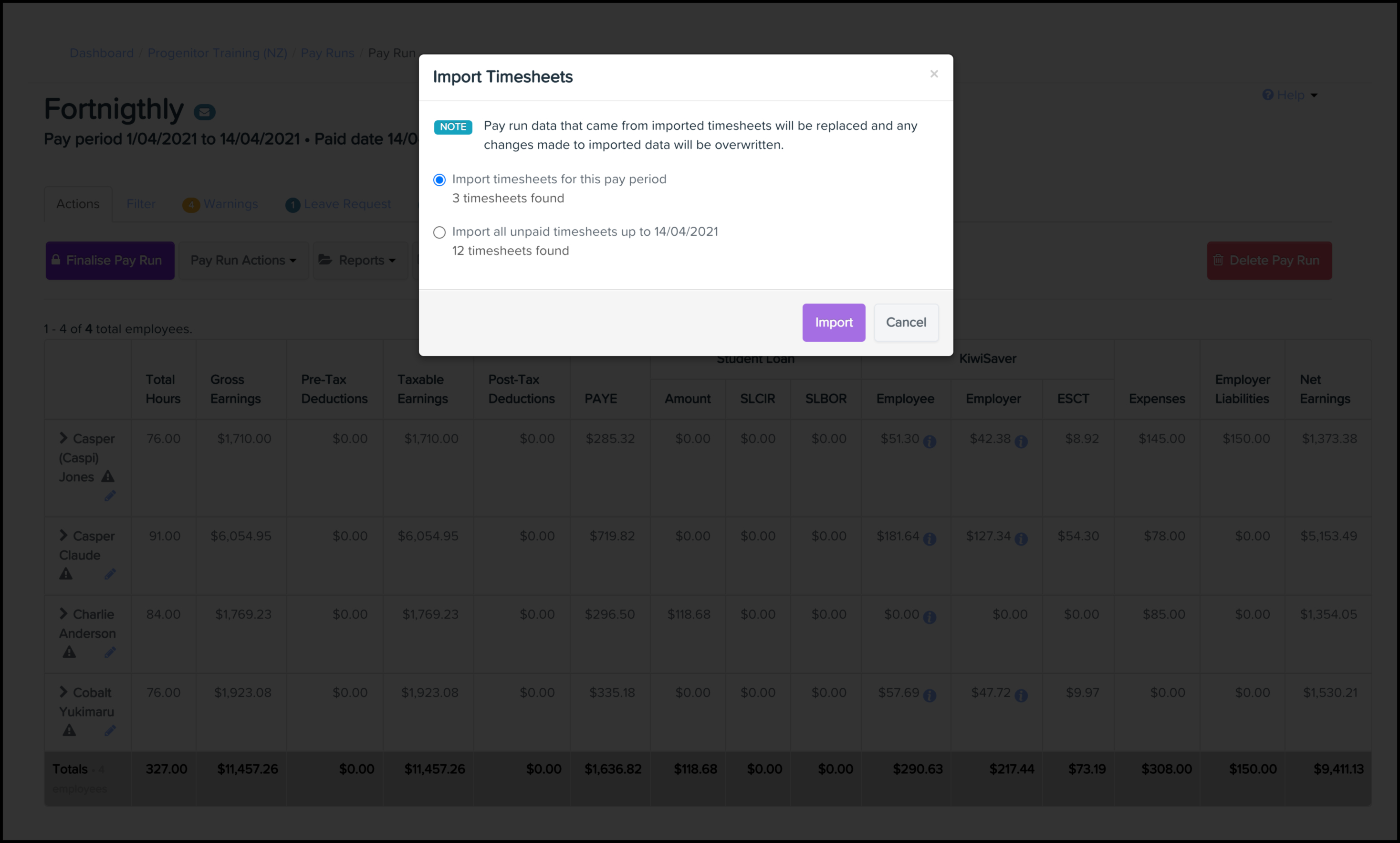Click the envelope icon beside Fortnightly title
The height and width of the screenshot is (843, 1400).
pos(204,112)
